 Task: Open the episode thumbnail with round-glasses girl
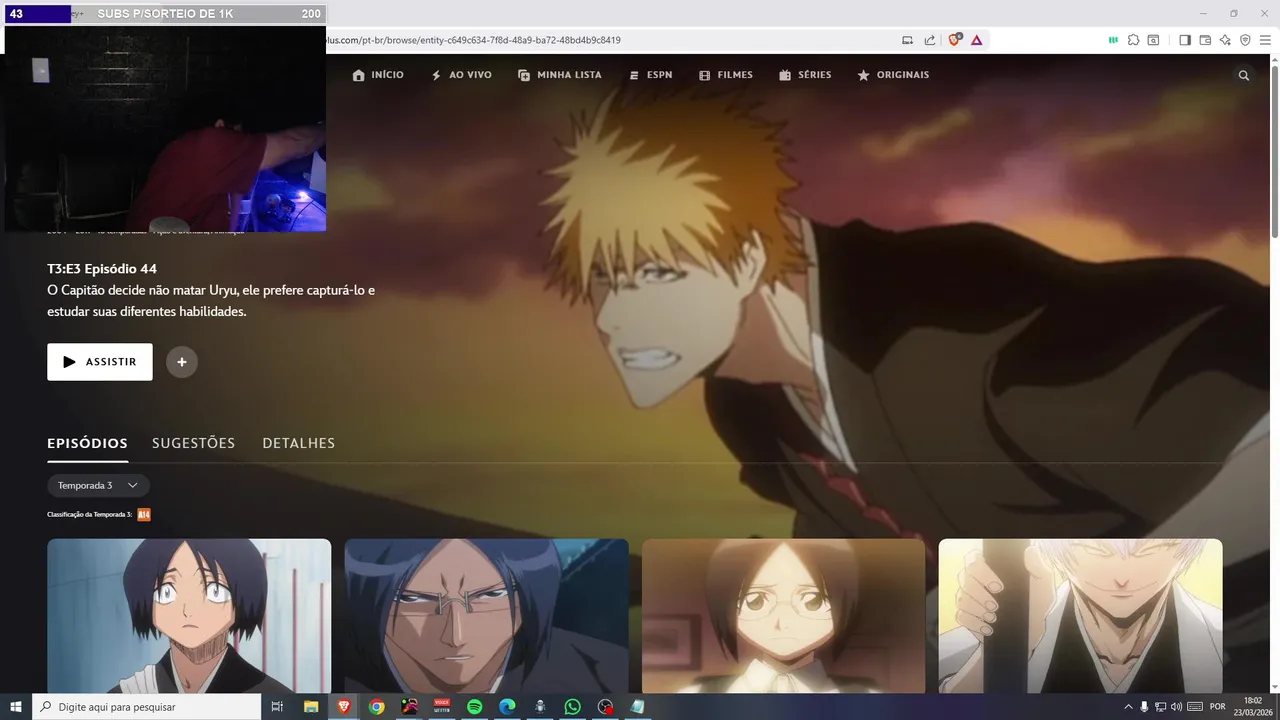(x=784, y=616)
